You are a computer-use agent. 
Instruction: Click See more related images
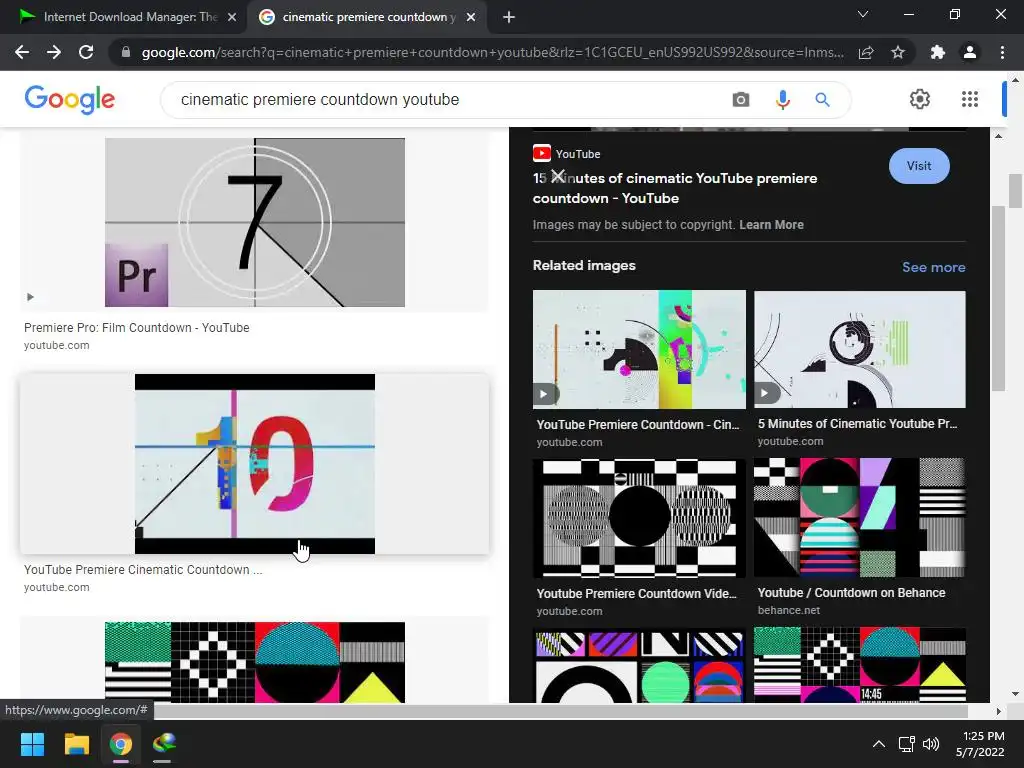933,267
